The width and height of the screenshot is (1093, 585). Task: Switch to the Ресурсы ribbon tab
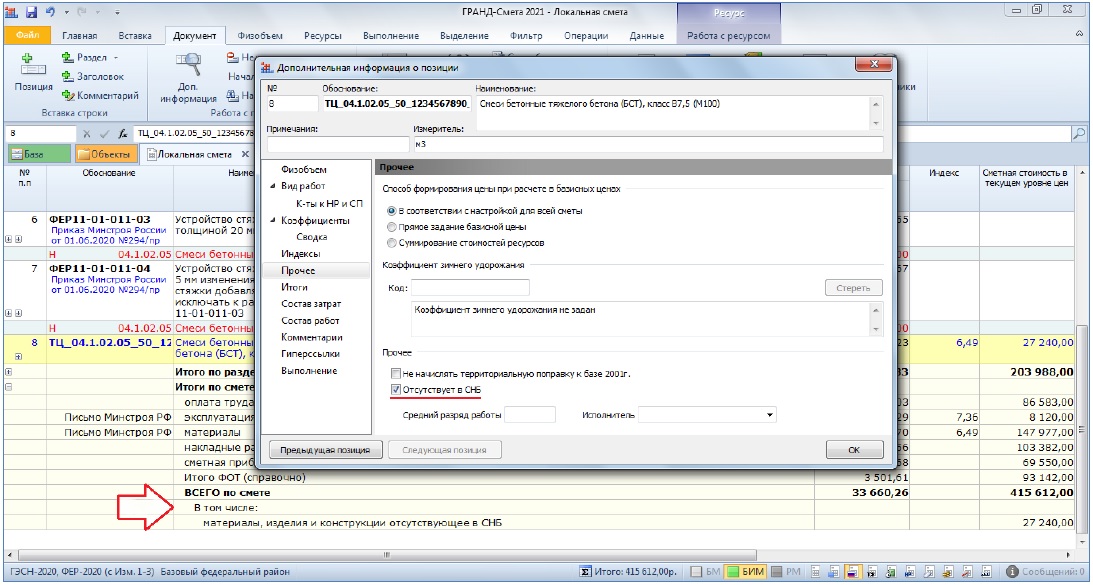click(322, 36)
